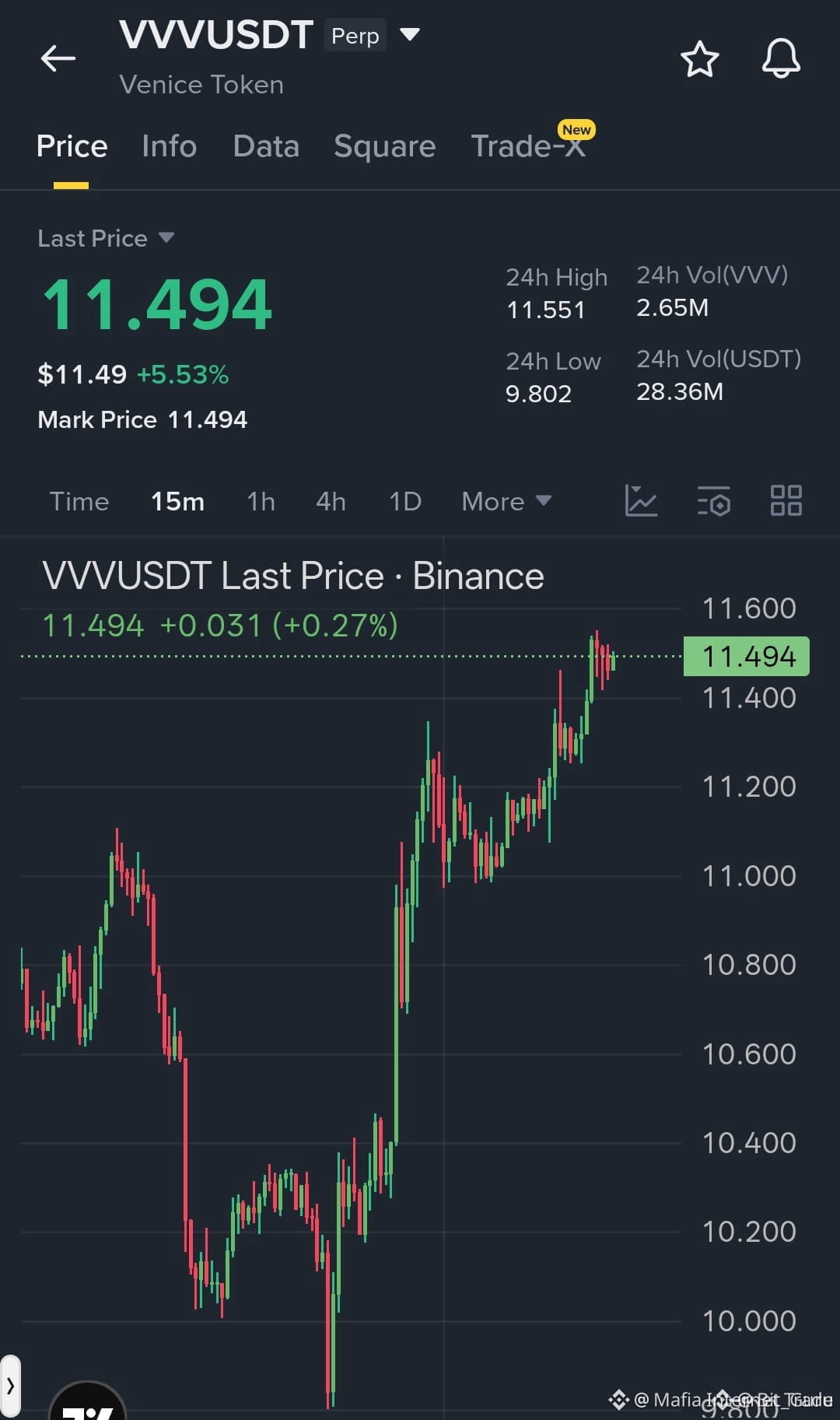This screenshot has width=840, height=1420.
Task: Open the grid layout icon
Action: click(786, 500)
